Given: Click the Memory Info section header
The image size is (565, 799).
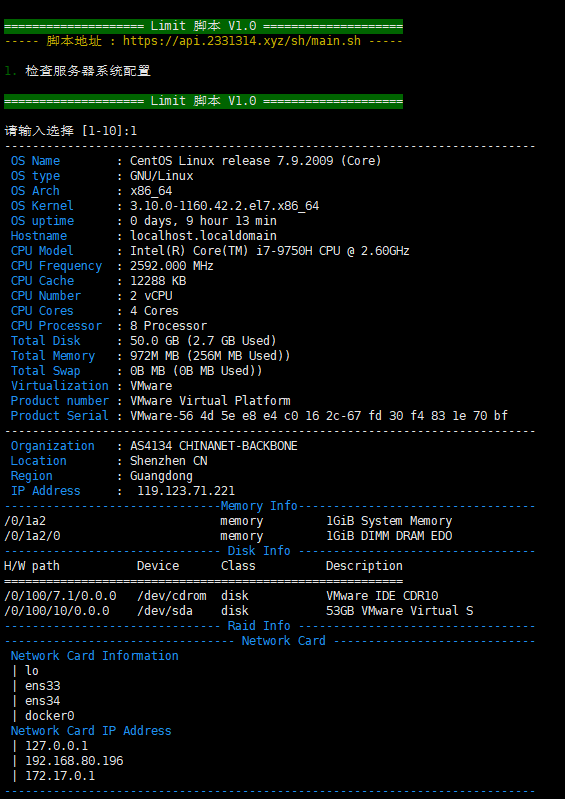Looking at the screenshot, I should click(259, 506).
